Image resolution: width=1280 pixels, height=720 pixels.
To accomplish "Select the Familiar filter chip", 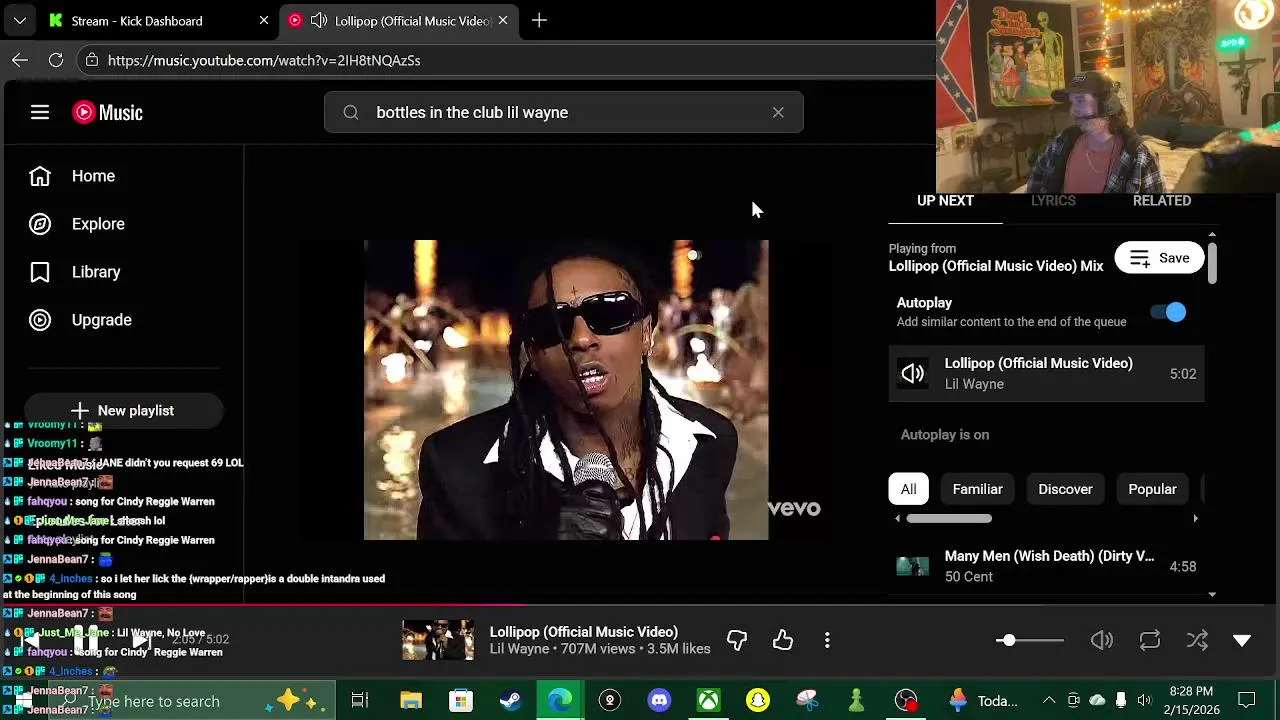I will (977, 489).
